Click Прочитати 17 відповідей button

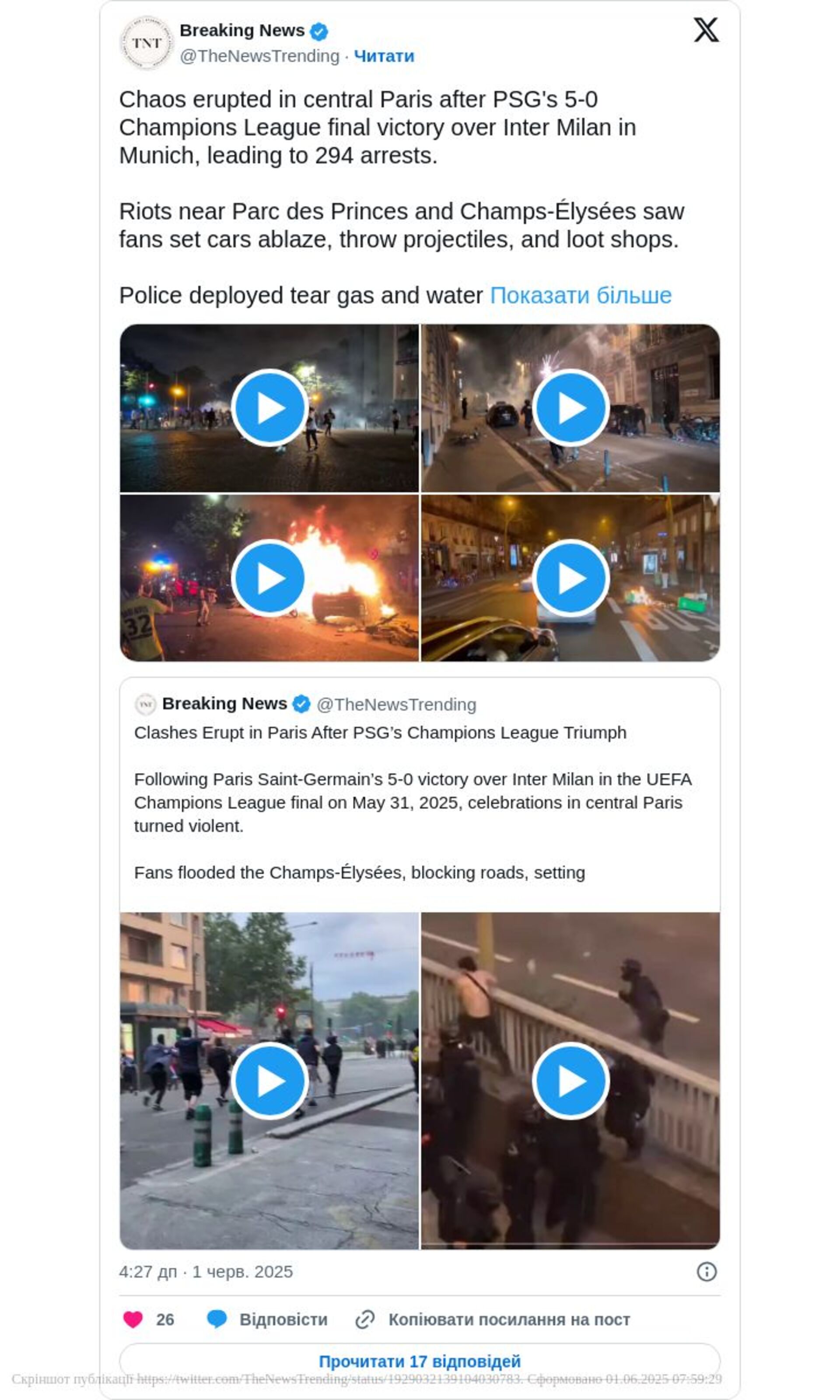420,1361
